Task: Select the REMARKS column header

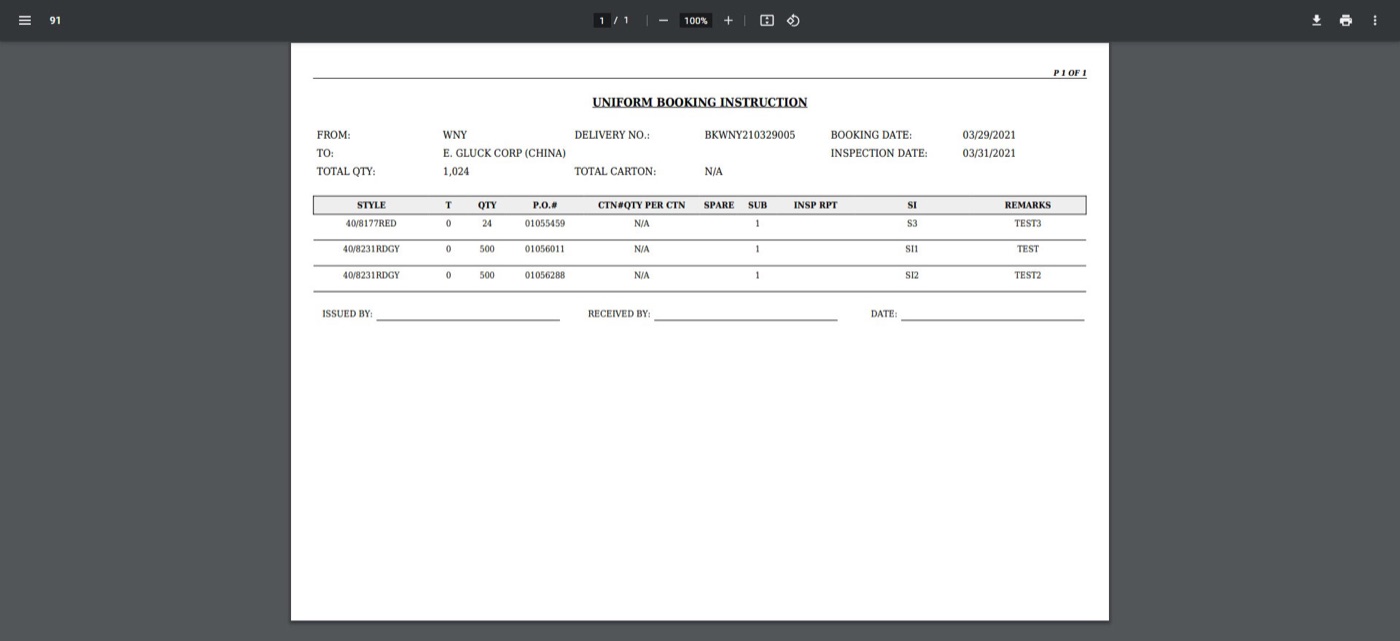Action: click(x=1028, y=205)
